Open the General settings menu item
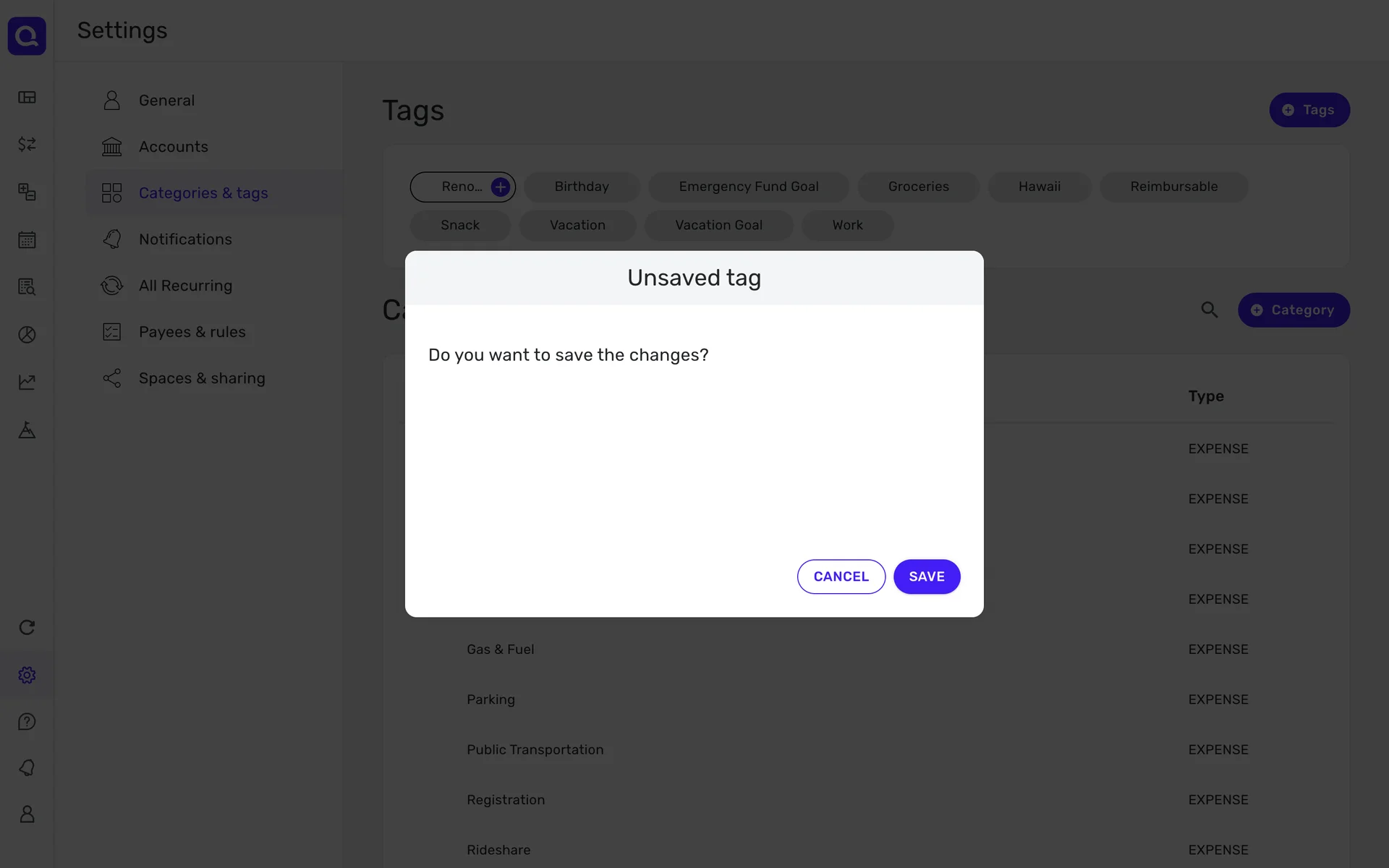 tap(166, 101)
